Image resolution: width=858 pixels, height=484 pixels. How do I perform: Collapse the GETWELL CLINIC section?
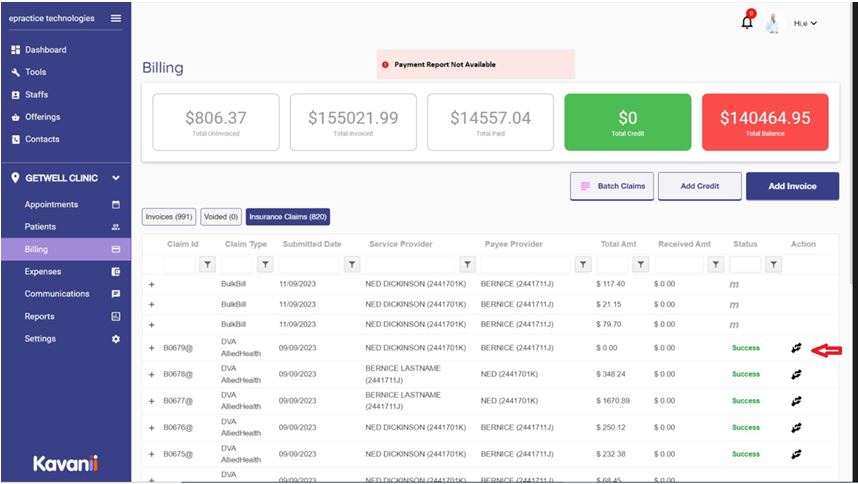[116, 178]
